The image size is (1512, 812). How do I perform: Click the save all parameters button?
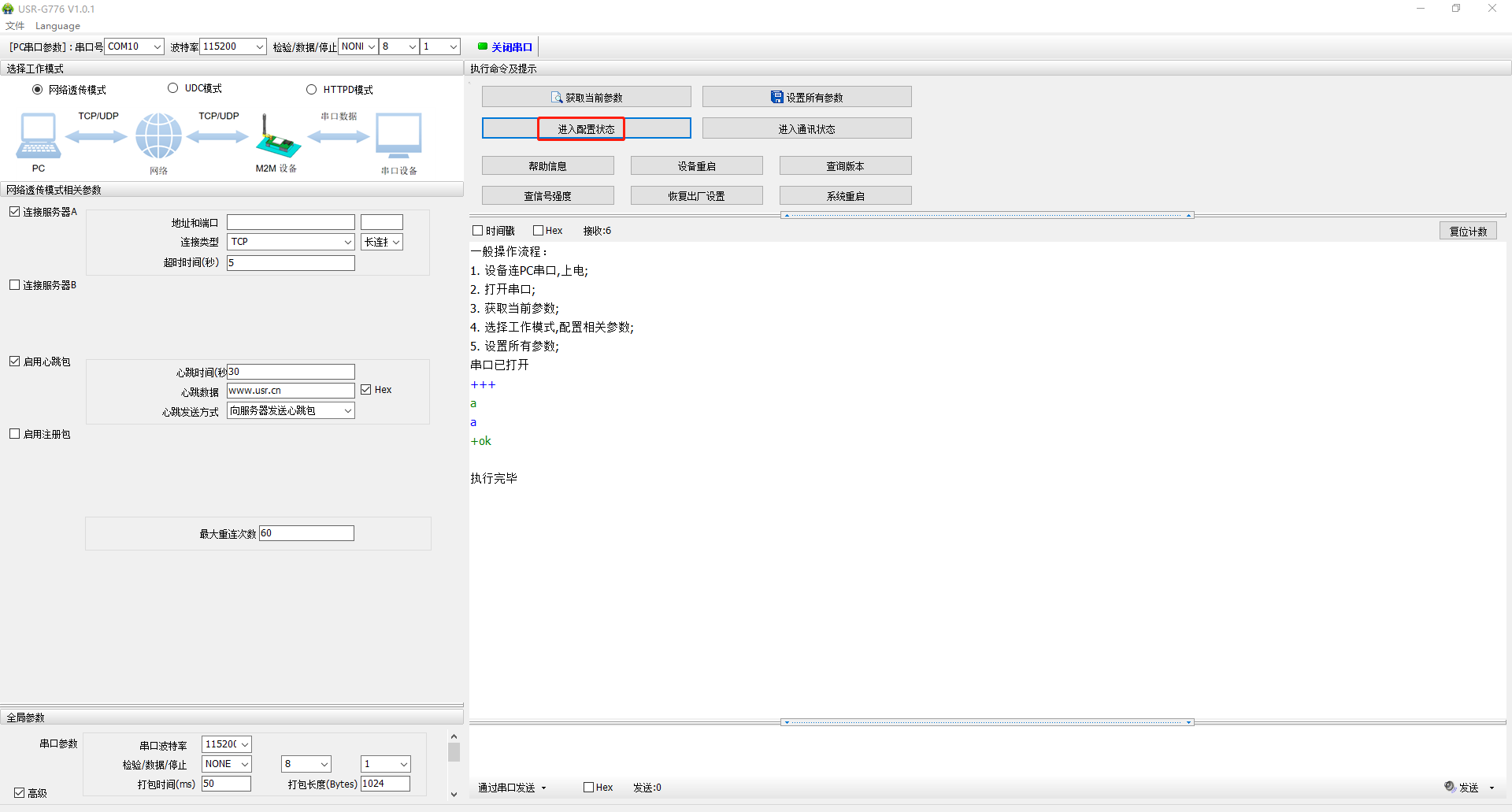click(806, 97)
